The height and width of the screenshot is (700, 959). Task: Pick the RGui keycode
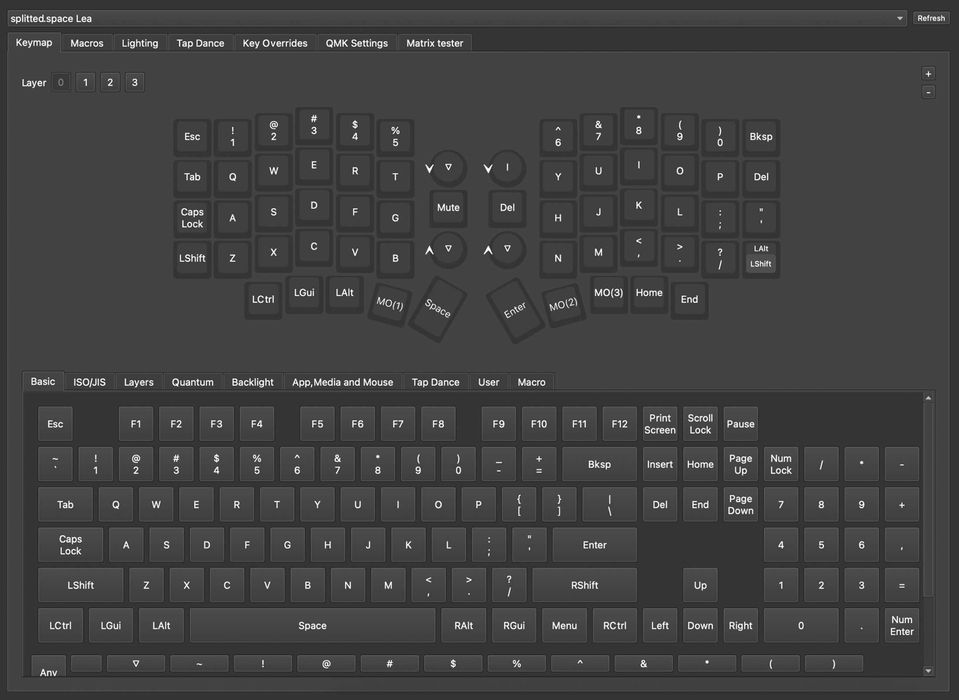click(514, 625)
